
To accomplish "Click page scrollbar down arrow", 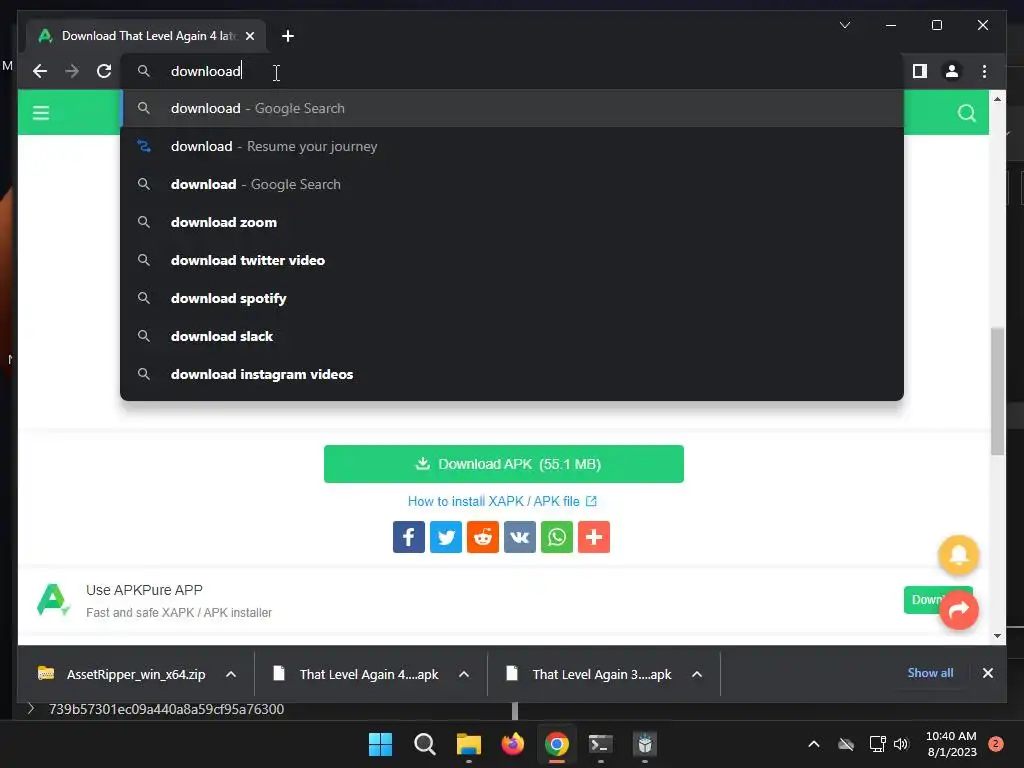I will click(997, 635).
